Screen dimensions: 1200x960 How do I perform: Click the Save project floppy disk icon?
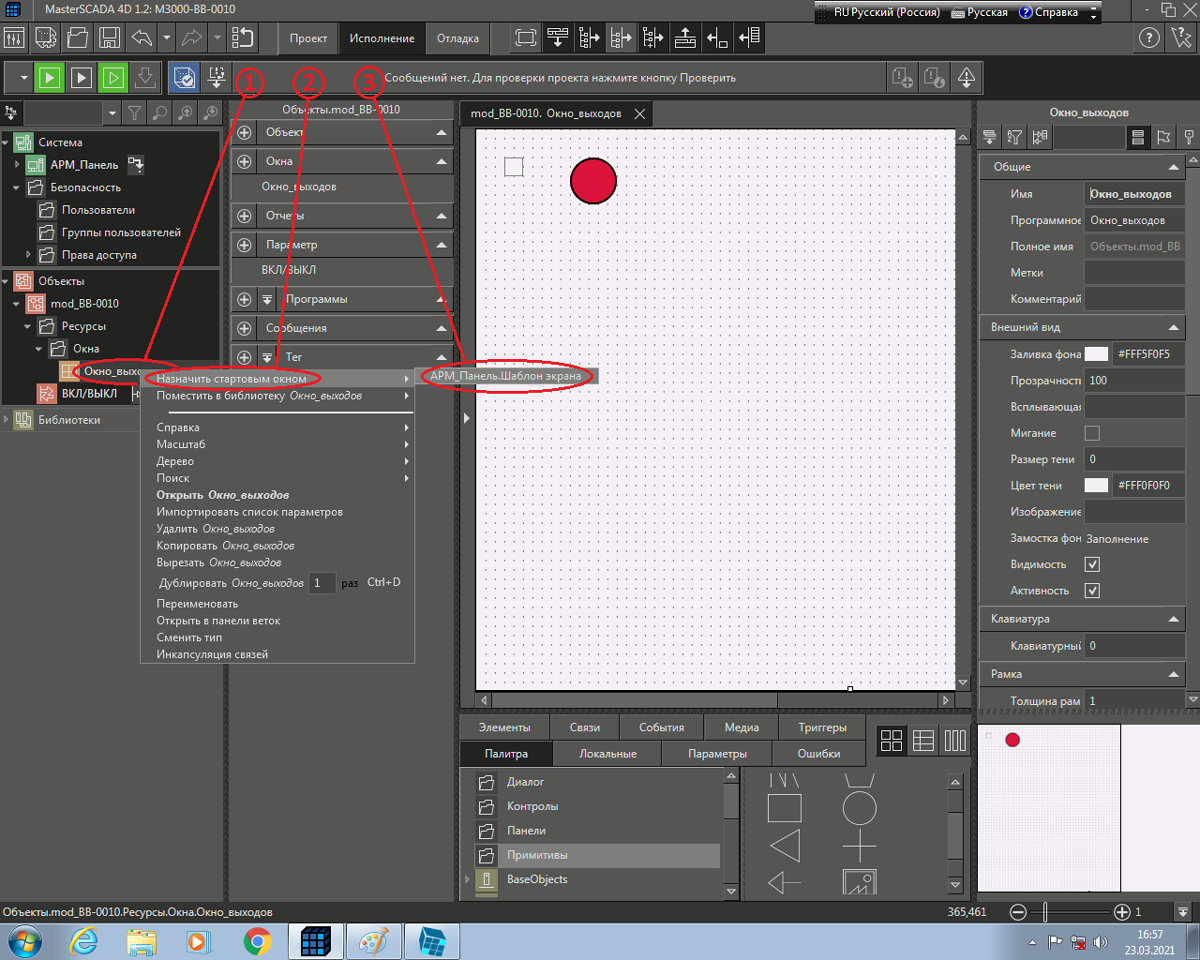[110, 39]
